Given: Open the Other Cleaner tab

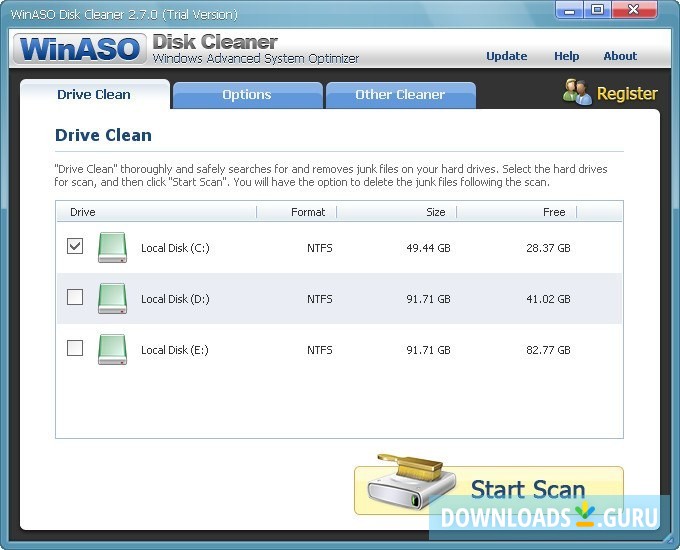Looking at the screenshot, I should 400,95.
